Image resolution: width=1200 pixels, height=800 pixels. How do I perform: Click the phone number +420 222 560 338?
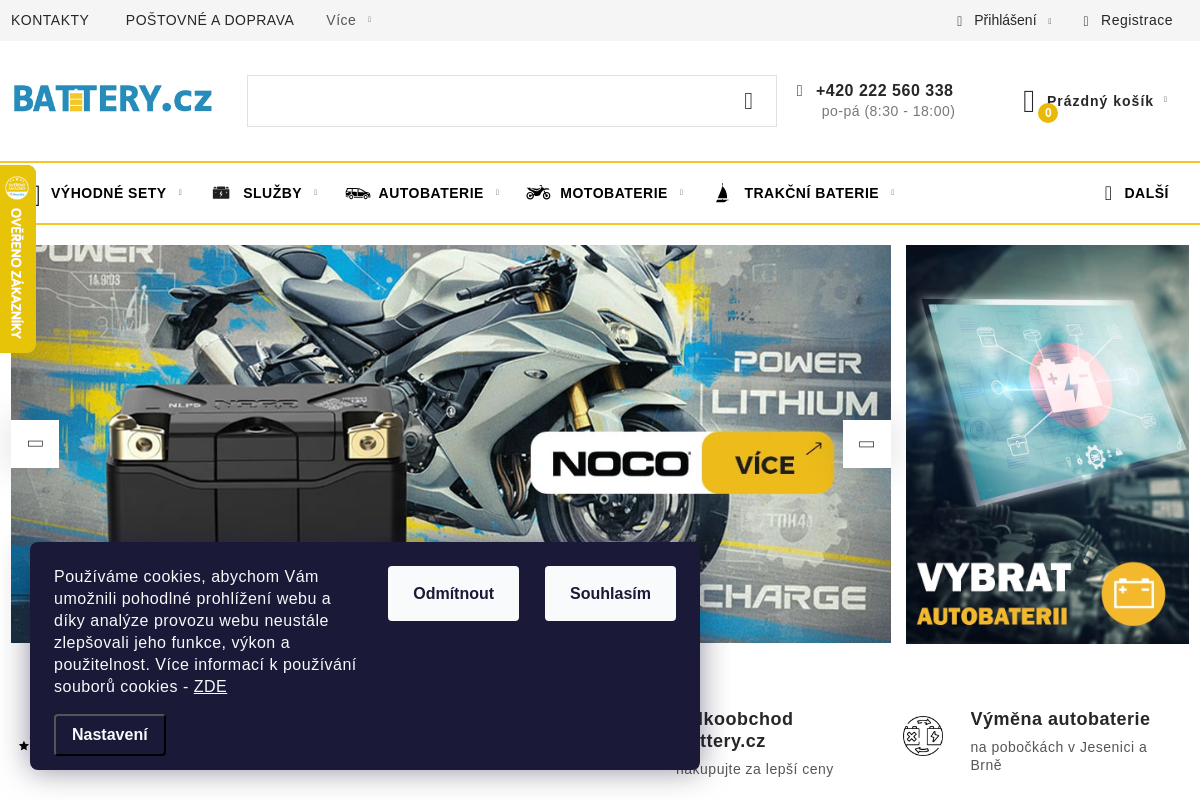coord(884,91)
